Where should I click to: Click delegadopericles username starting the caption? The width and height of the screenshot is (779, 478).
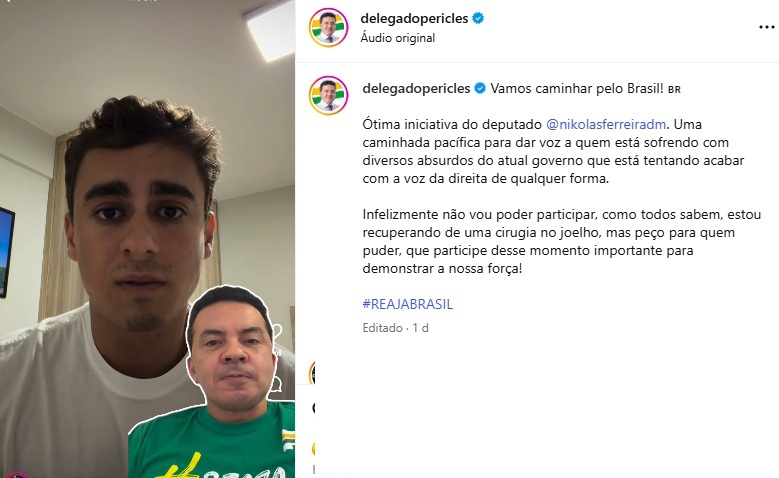coord(416,88)
